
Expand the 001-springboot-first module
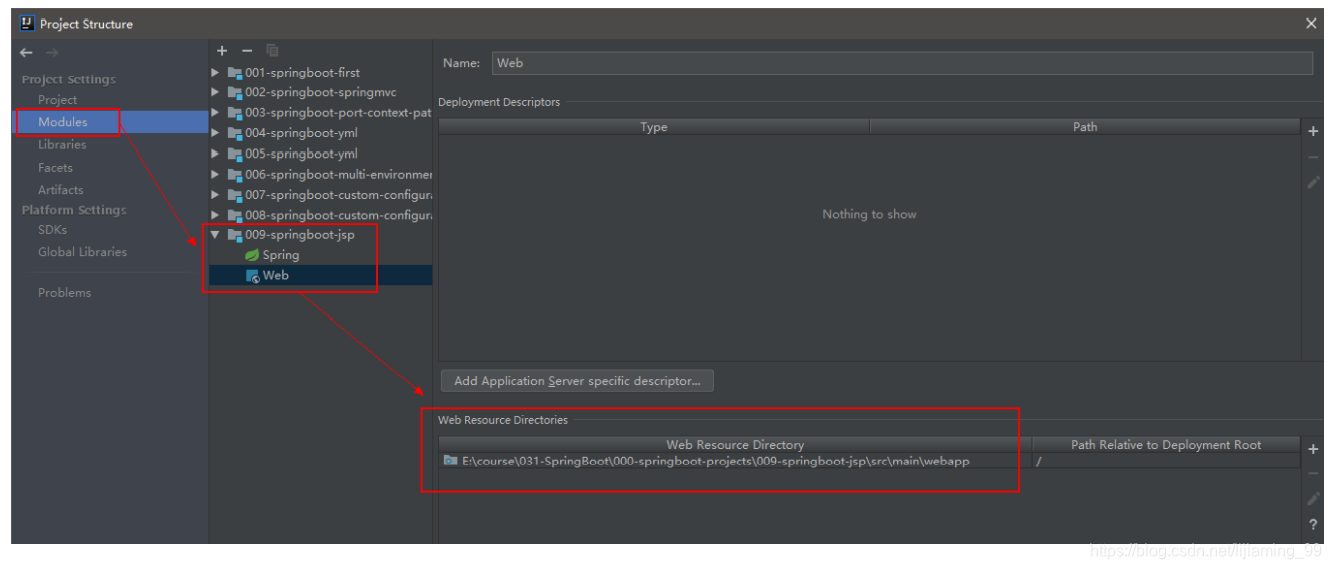click(215, 72)
